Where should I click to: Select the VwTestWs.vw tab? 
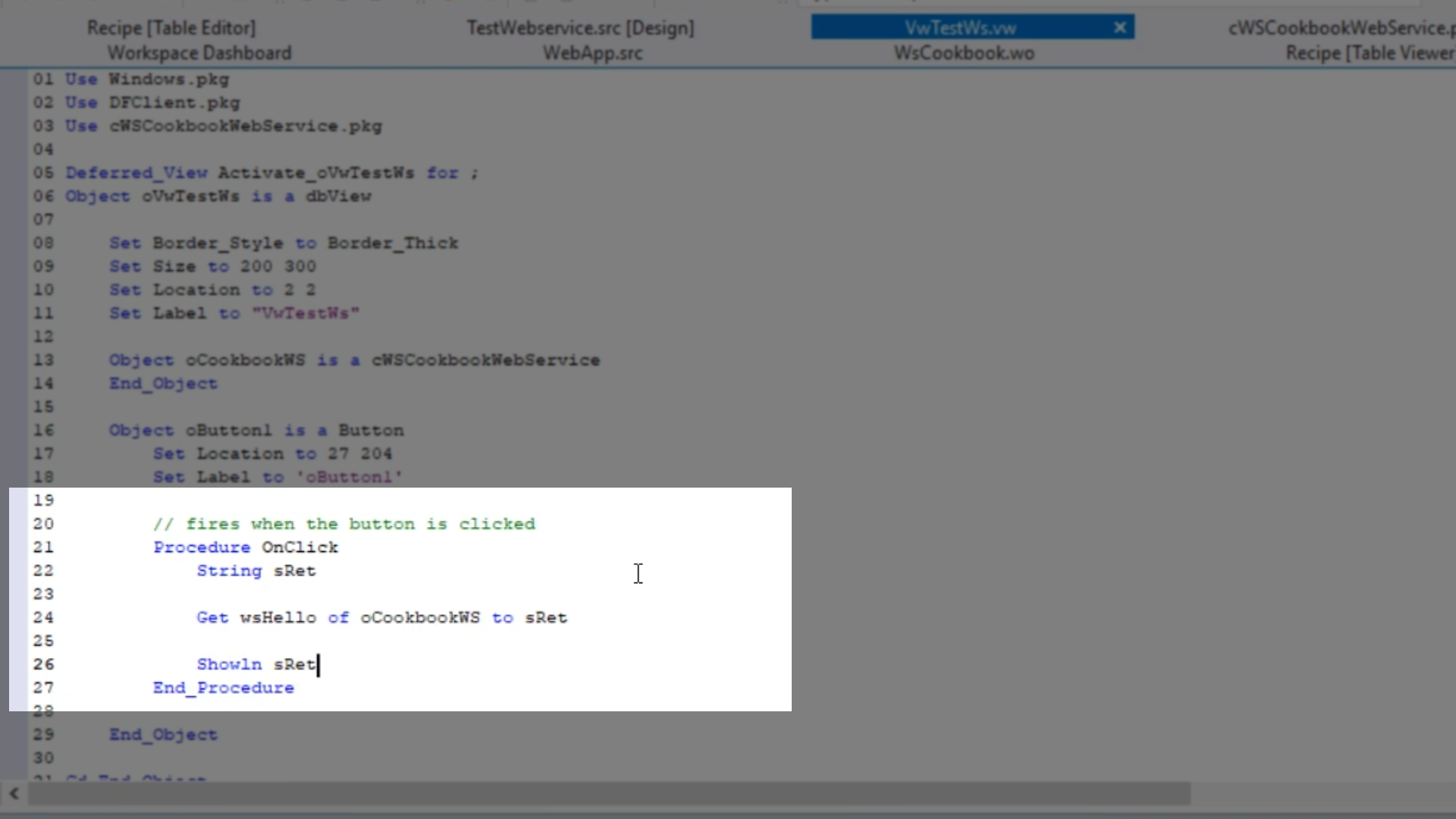(960, 28)
